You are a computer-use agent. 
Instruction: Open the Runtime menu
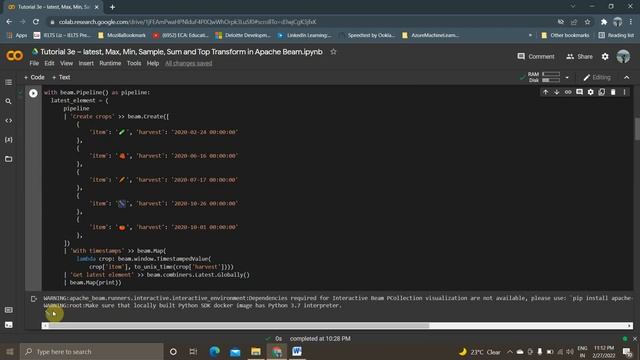point(110,63)
